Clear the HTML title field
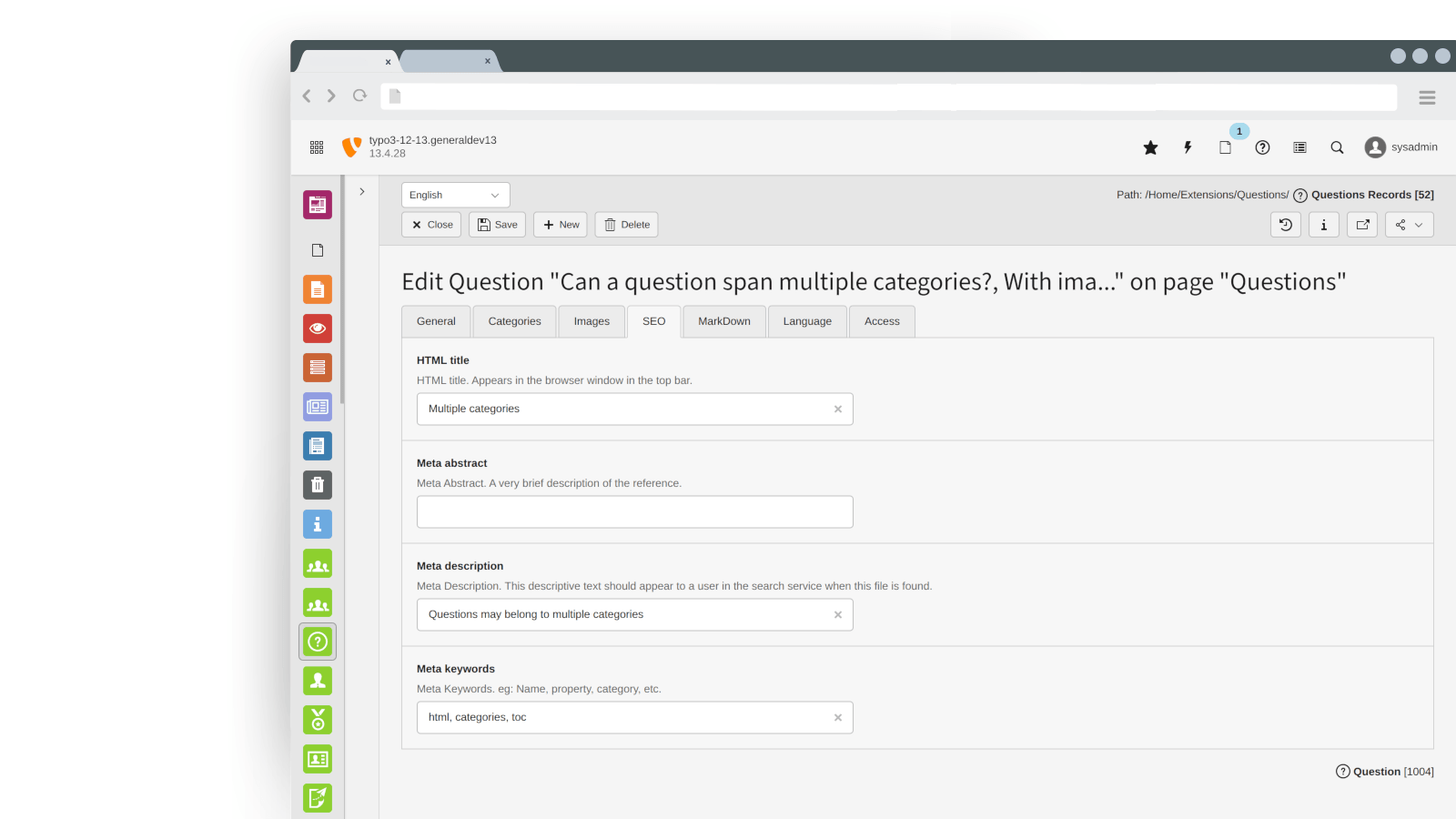The width and height of the screenshot is (1456, 819). pyautogui.click(x=837, y=409)
